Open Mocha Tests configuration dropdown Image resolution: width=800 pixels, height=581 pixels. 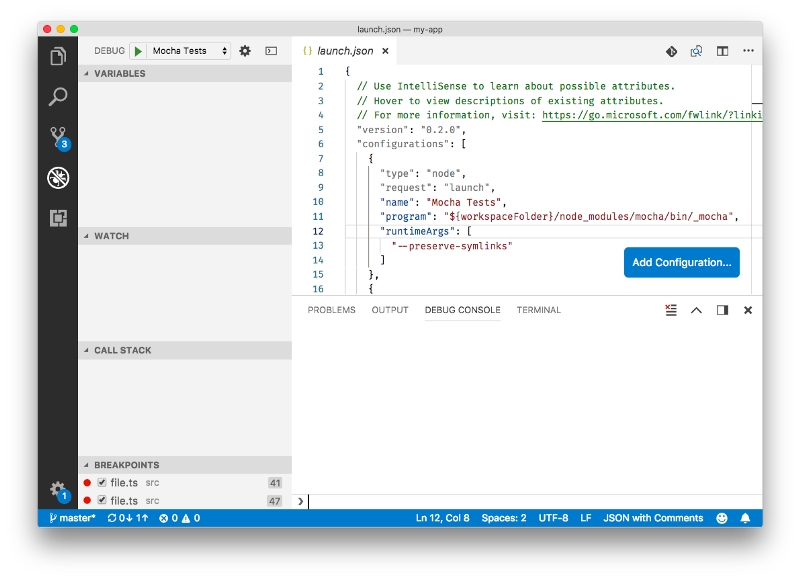(x=189, y=51)
